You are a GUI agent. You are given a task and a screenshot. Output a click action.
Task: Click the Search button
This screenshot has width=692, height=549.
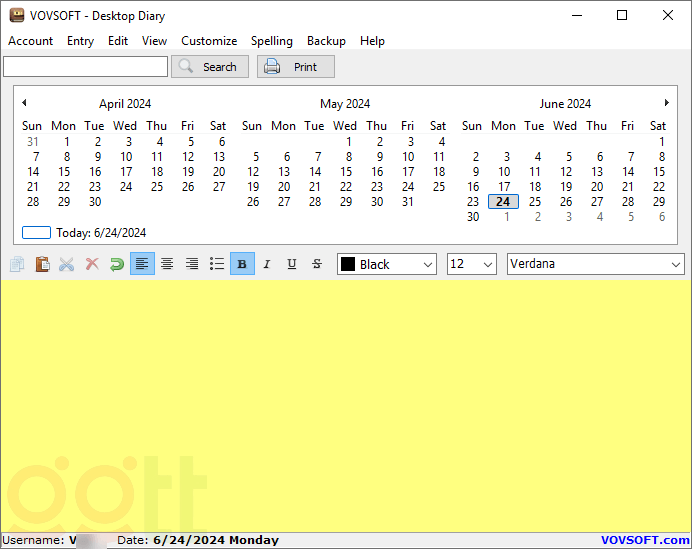[x=210, y=67]
